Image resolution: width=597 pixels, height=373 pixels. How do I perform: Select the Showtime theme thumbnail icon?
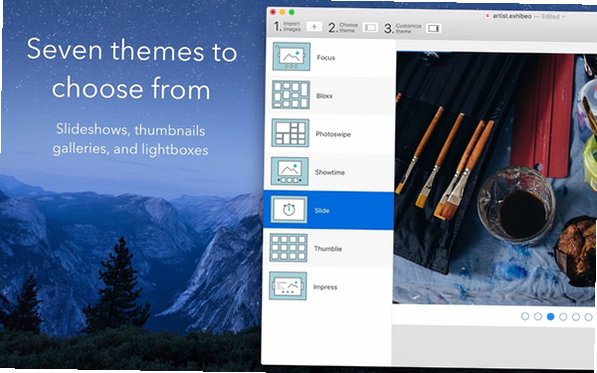[x=289, y=171]
